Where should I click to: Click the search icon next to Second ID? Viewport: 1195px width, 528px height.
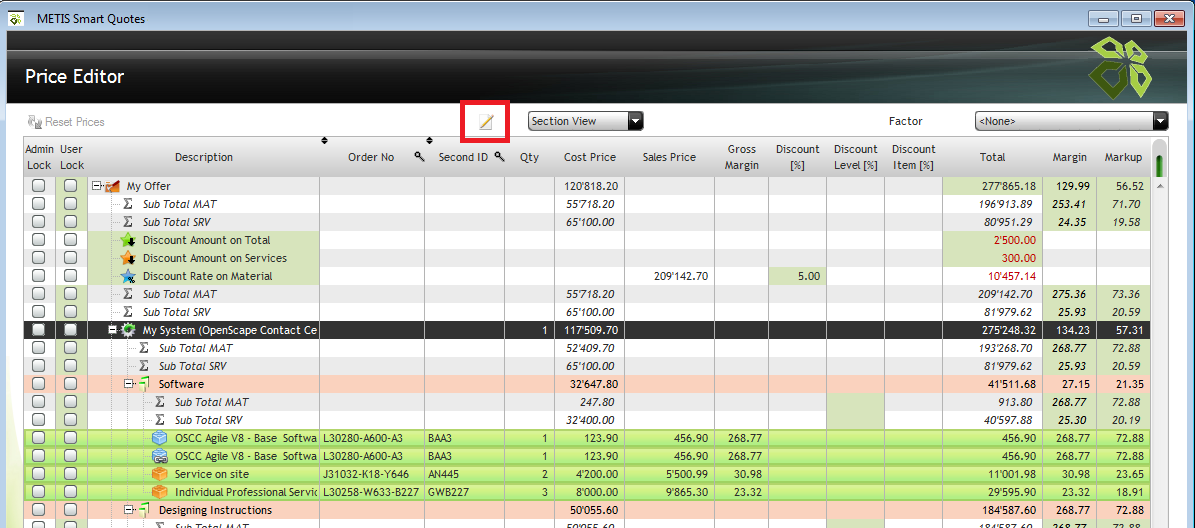click(498, 157)
